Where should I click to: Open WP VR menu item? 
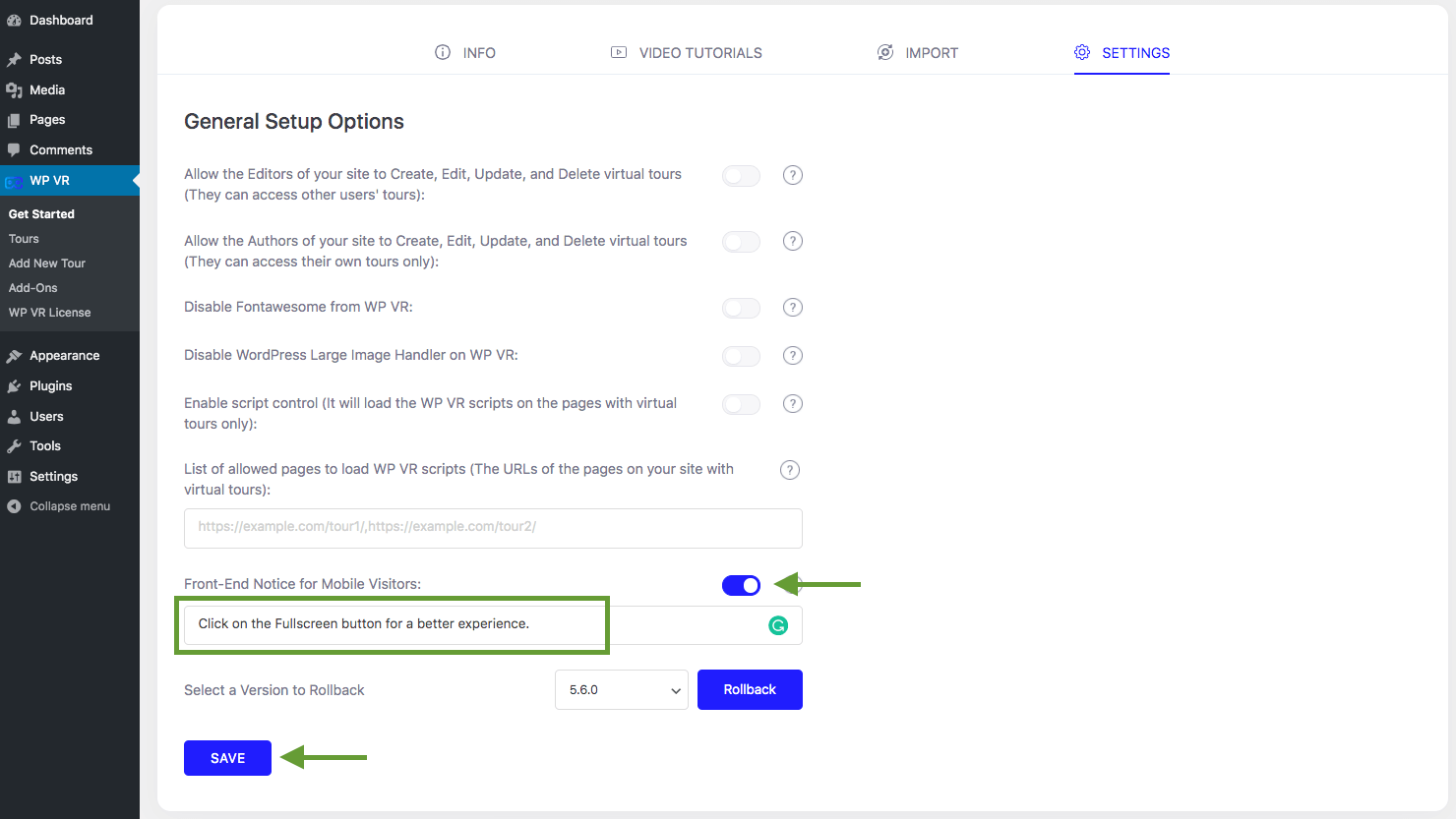[x=70, y=181]
